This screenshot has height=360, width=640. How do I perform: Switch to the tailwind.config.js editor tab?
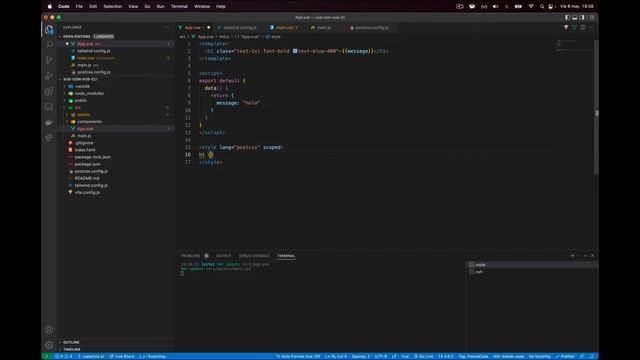238,27
